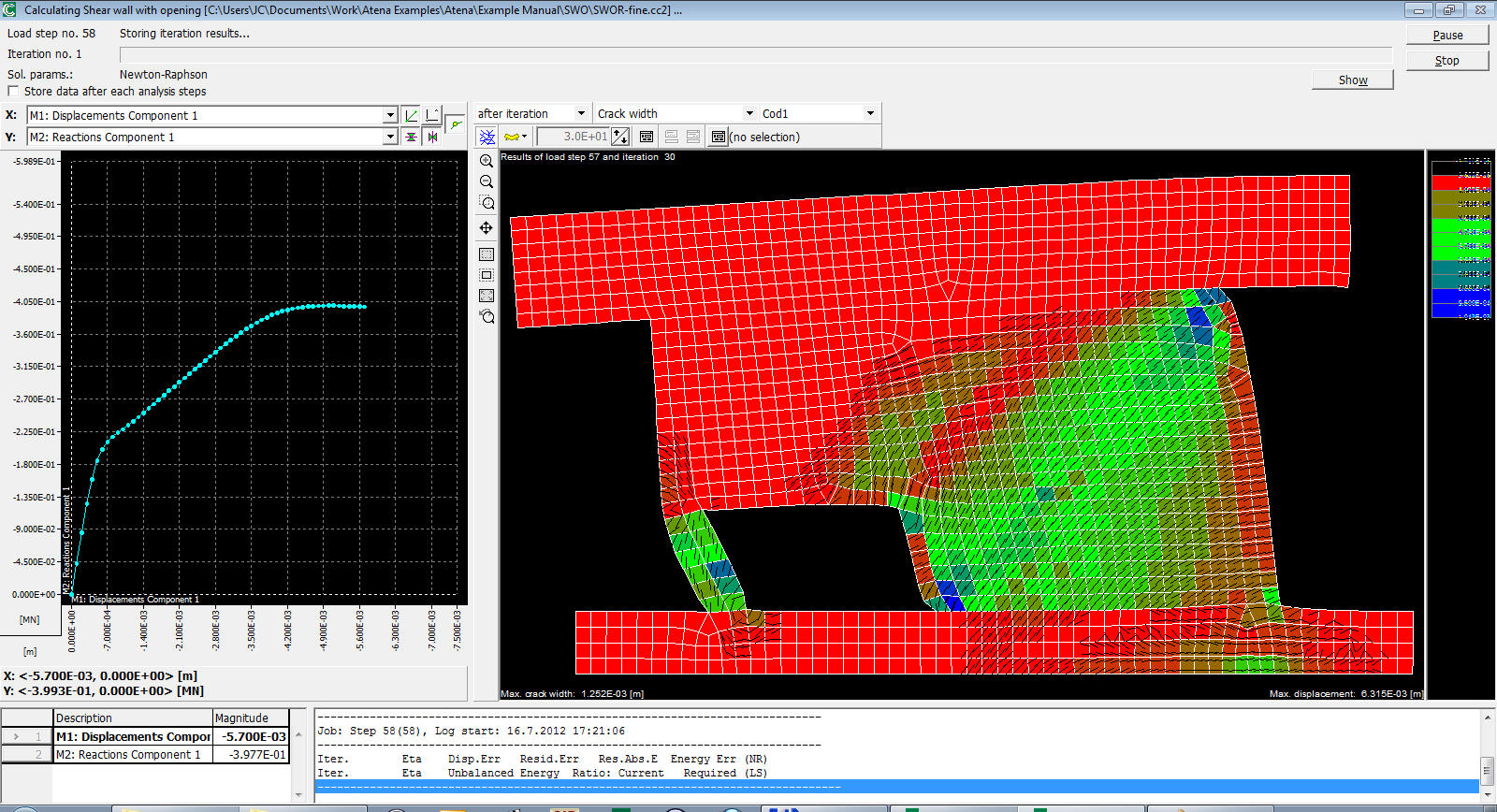Click the -5.700E-03 magnitude cell

(251, 736)
